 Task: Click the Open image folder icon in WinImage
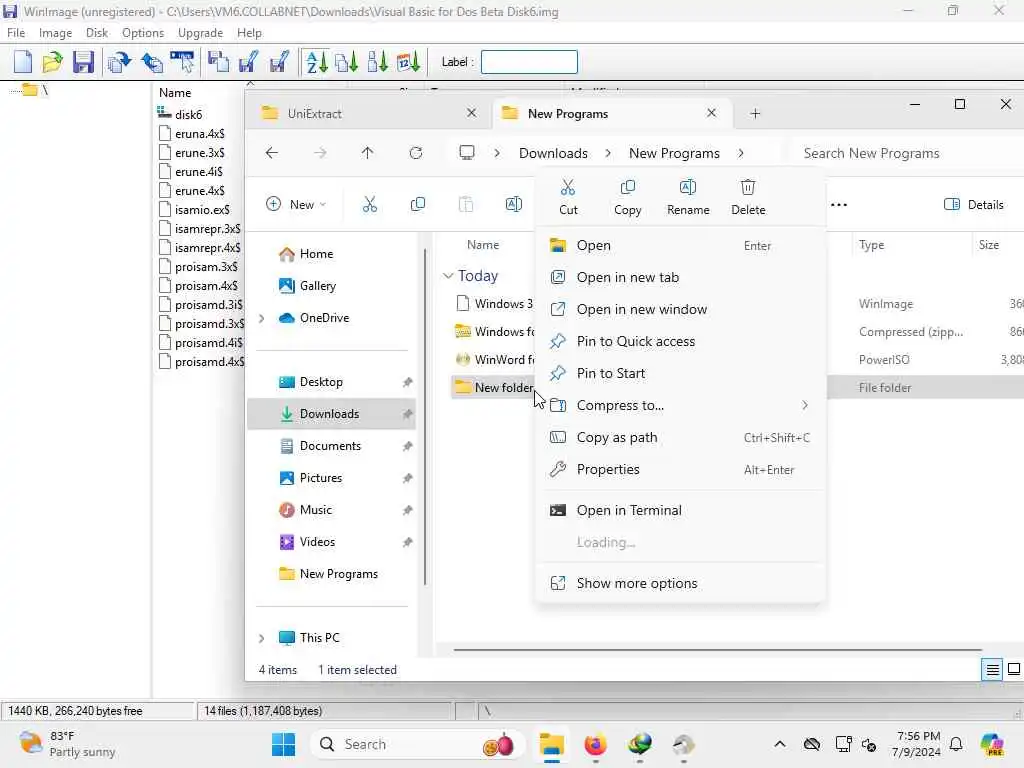pyautogui.click(x=52, y=62)
